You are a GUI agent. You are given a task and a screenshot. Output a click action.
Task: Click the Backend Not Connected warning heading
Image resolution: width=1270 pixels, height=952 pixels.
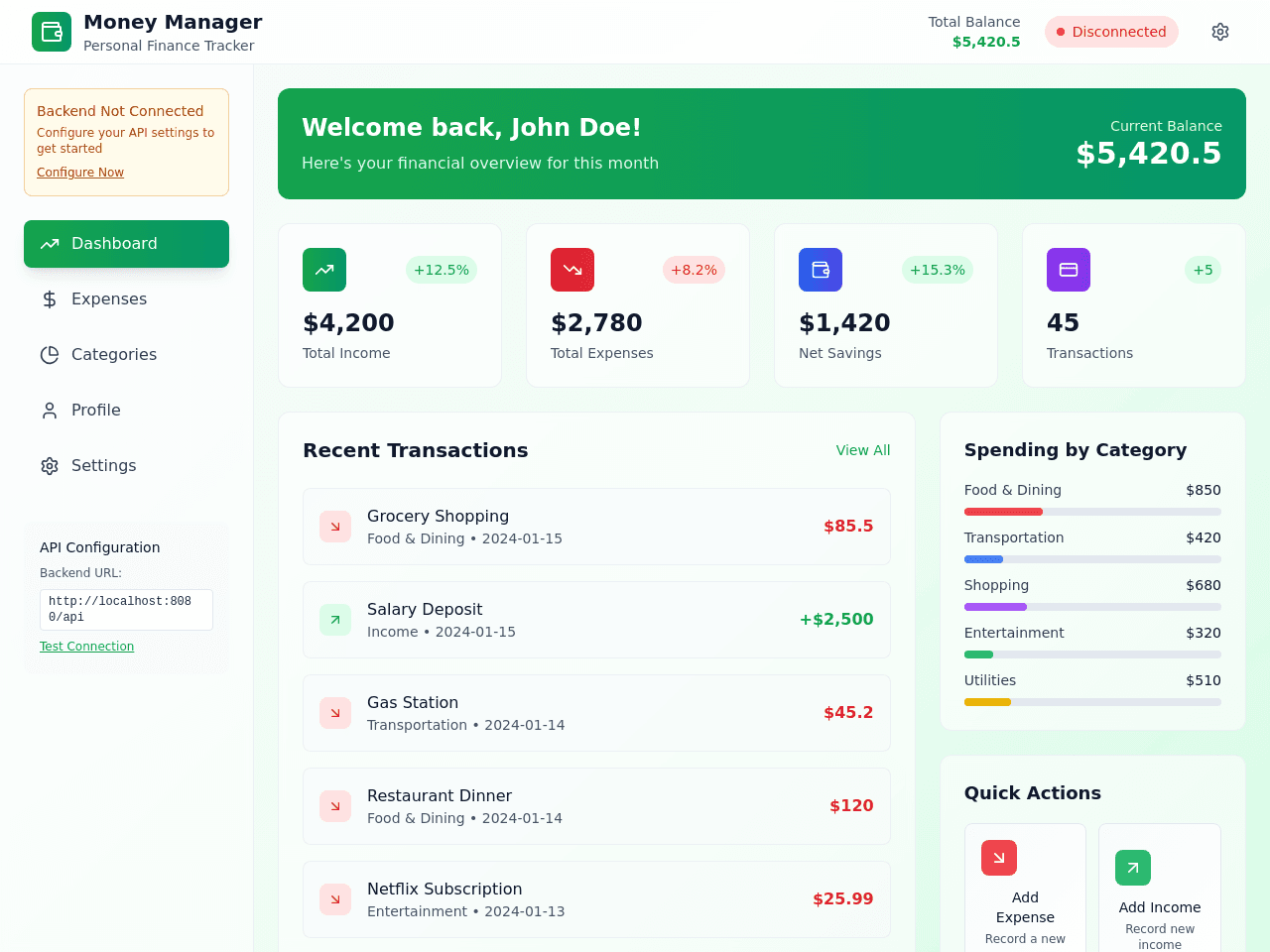[120, 111]
